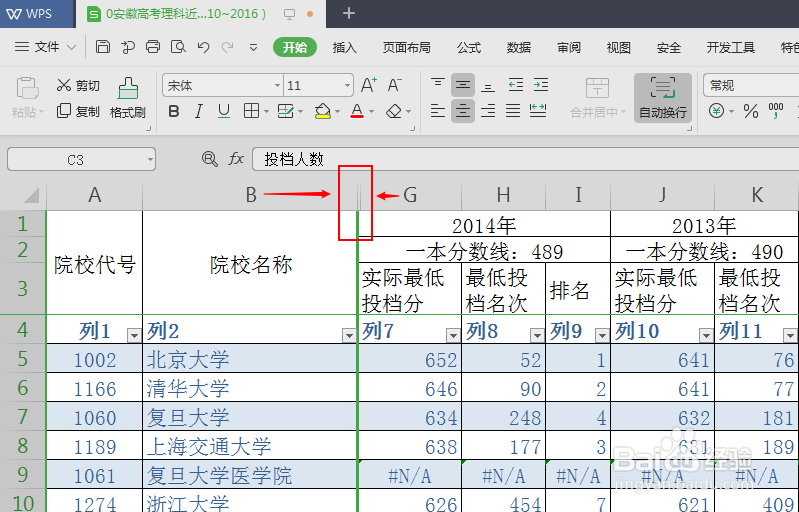The image size is (799, 512).
Task: Align text to top
Action: click(438, 85)
